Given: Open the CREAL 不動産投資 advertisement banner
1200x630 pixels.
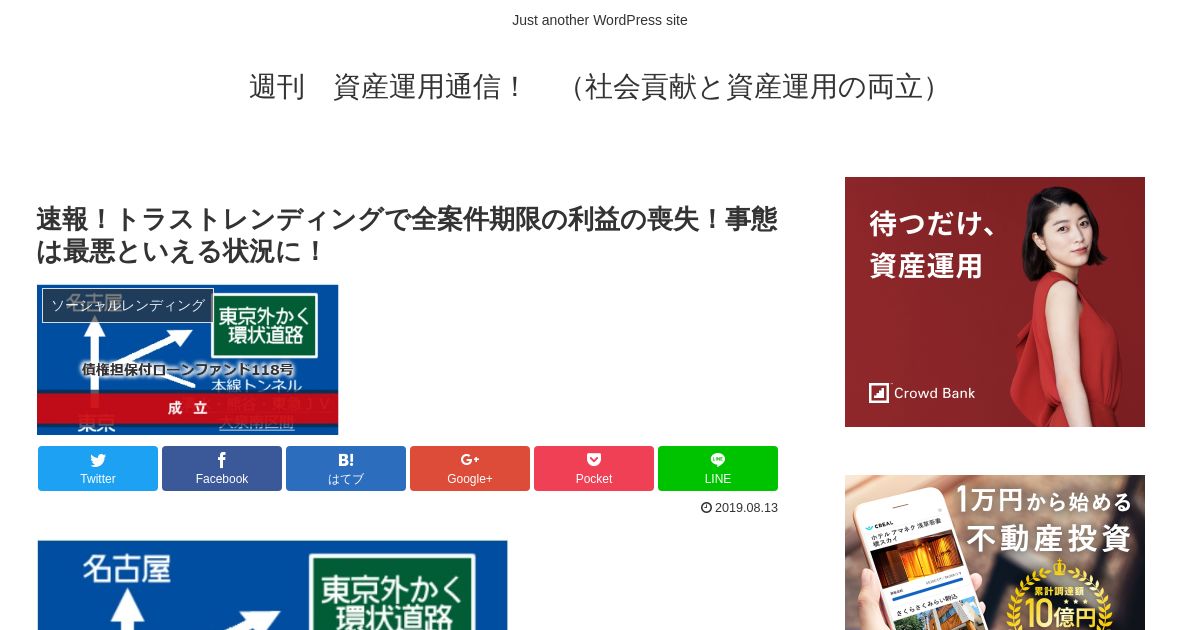Looking at the screenshot, I should tap(995, 552).
